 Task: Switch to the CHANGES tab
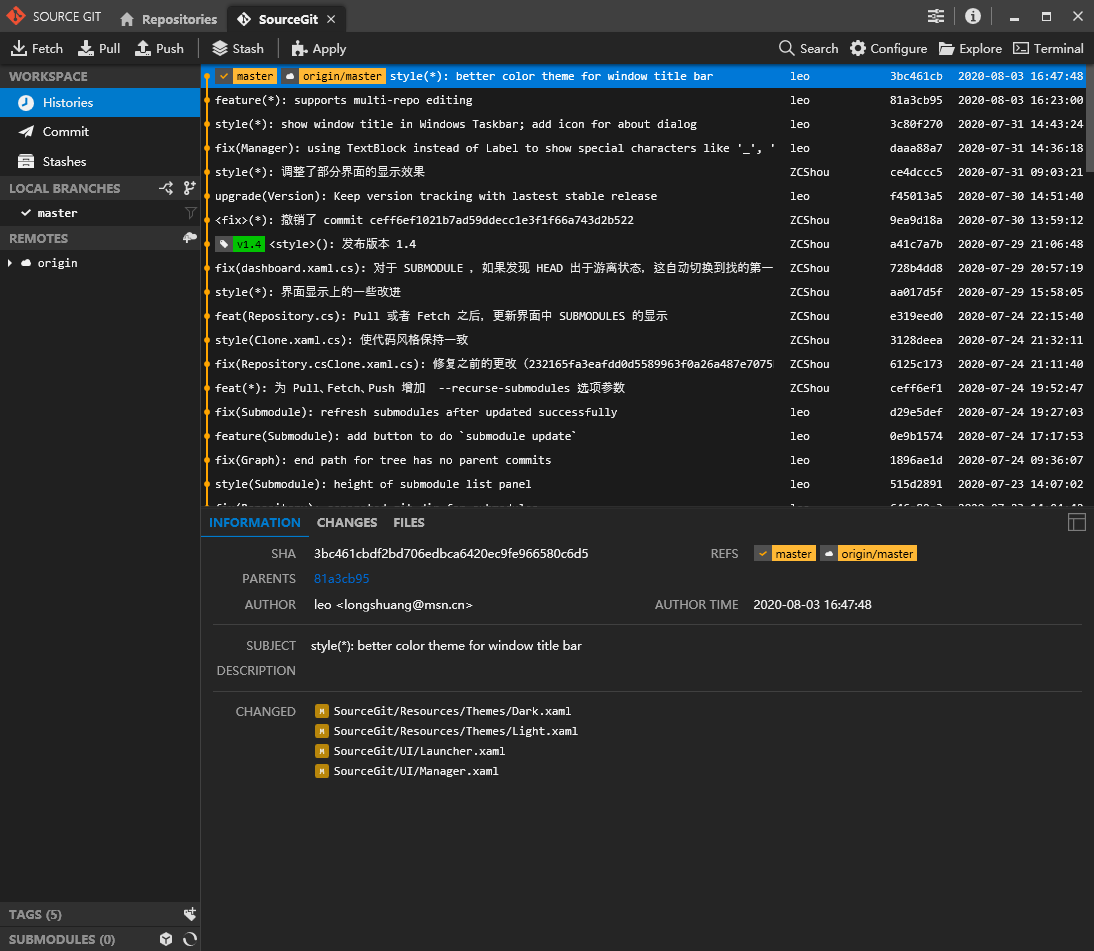click(x=347, y=523)
